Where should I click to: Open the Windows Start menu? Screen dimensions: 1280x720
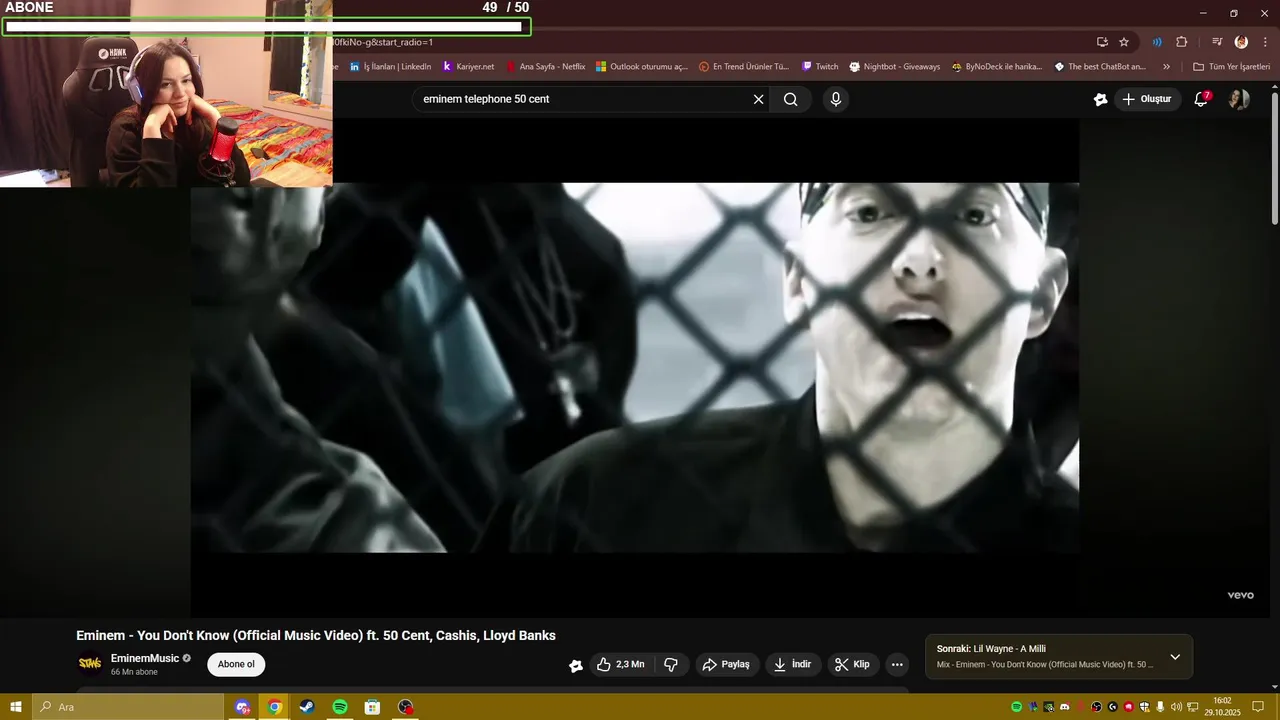16,707
